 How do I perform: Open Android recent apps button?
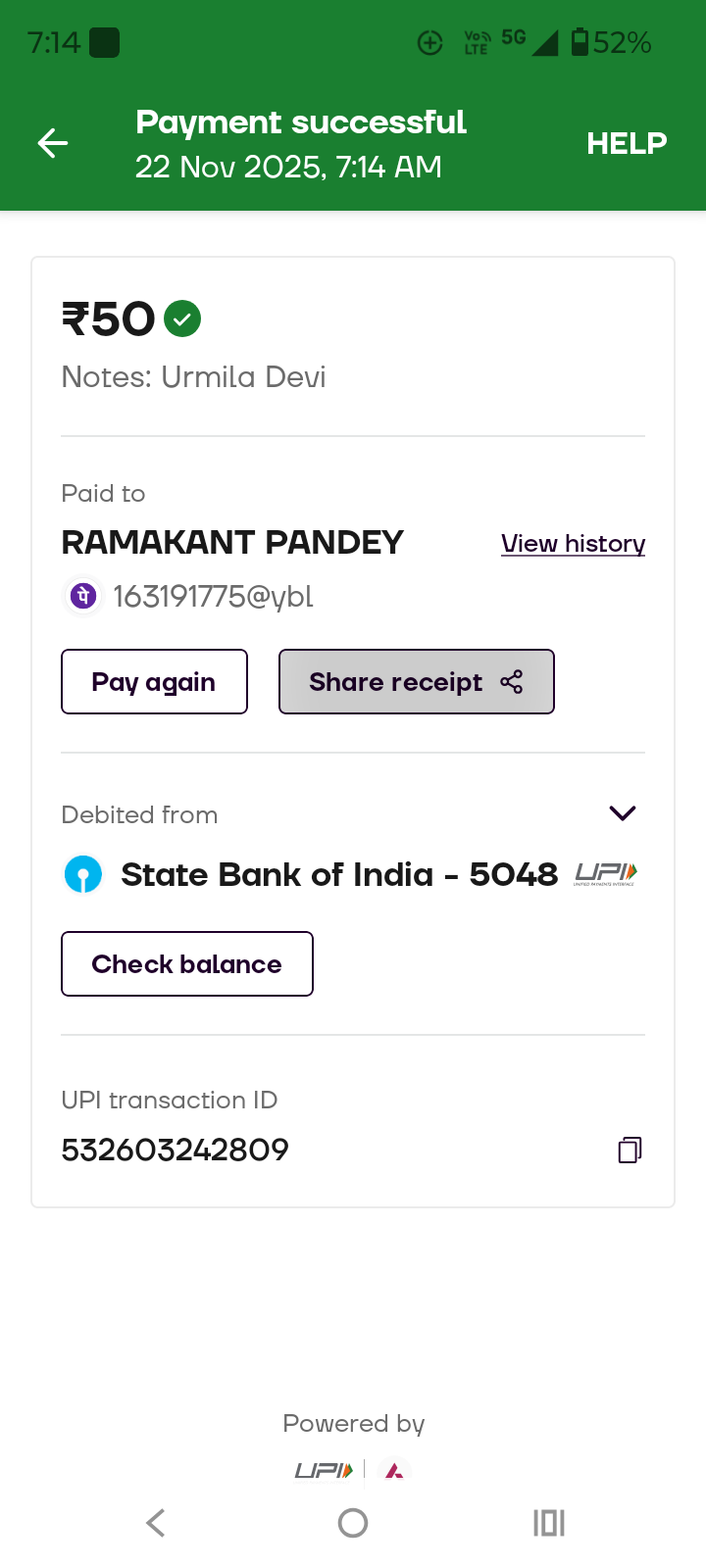tap(549, 1523)
